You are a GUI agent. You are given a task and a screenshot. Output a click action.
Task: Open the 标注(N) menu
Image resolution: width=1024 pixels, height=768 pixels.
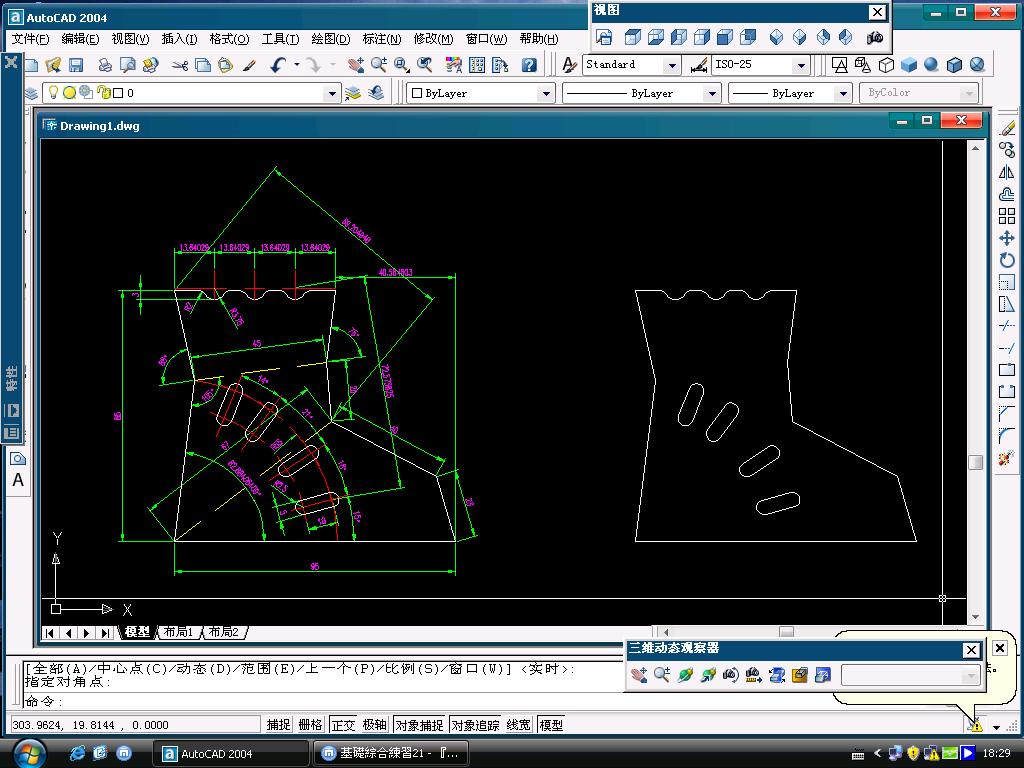[x=381, y=39]
